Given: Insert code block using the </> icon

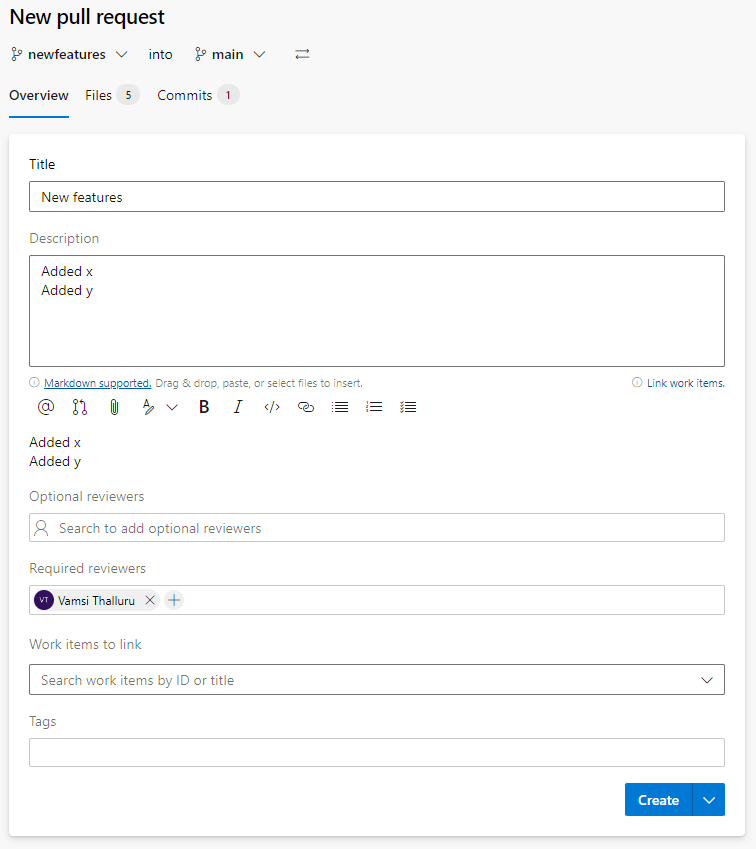Looking at the screenshot, I should tap(272, 407).
